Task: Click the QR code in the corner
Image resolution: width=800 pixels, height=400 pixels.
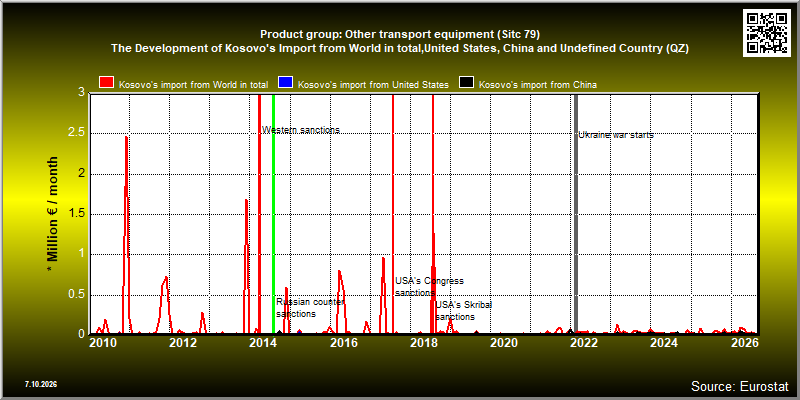Action: (767, 32)
